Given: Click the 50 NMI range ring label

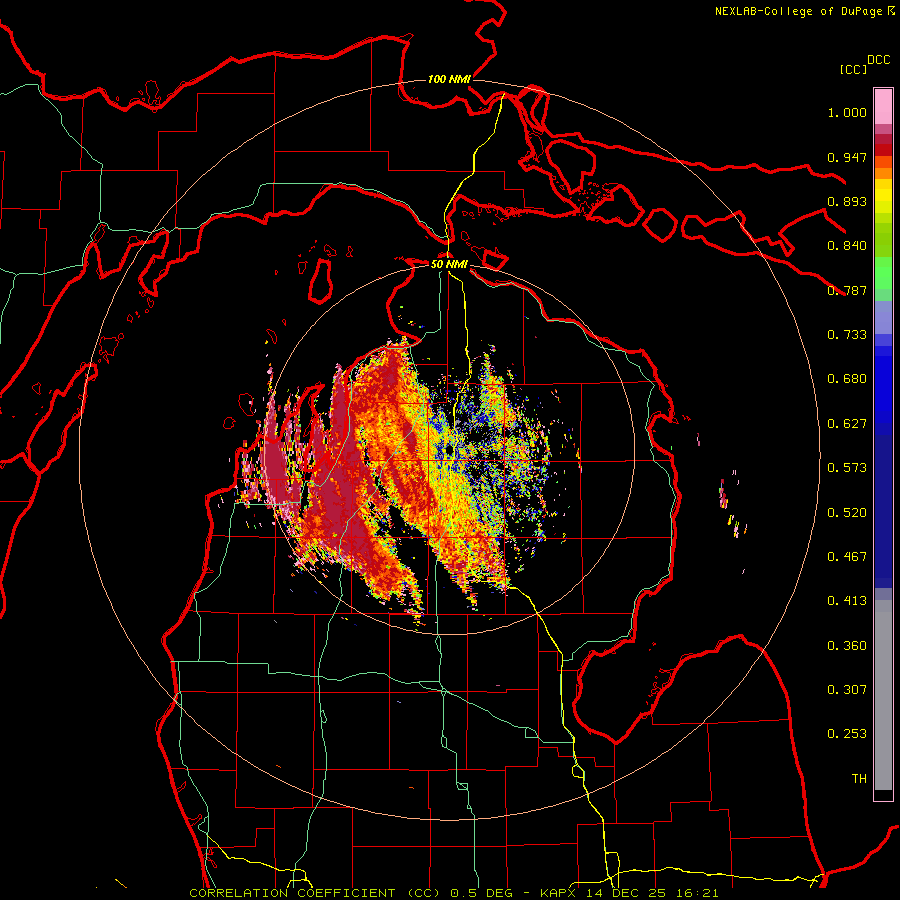Looking at the screenshot, I should [x=449, y=264].
